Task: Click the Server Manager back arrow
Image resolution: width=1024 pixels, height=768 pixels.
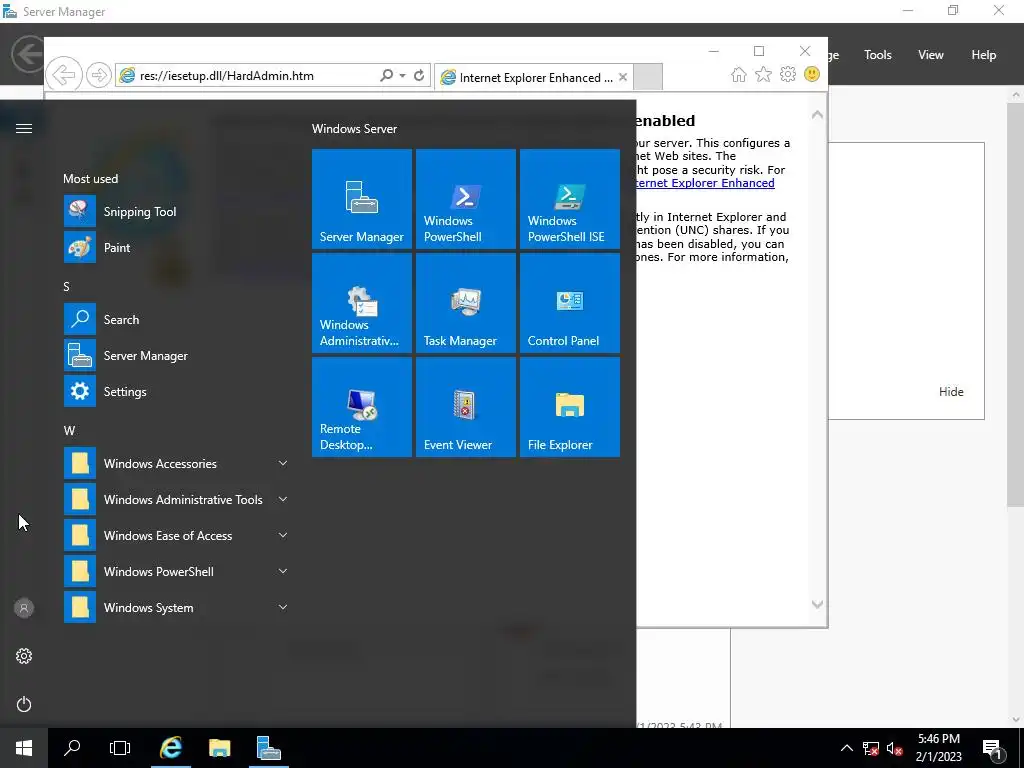Action: (27, 54)
